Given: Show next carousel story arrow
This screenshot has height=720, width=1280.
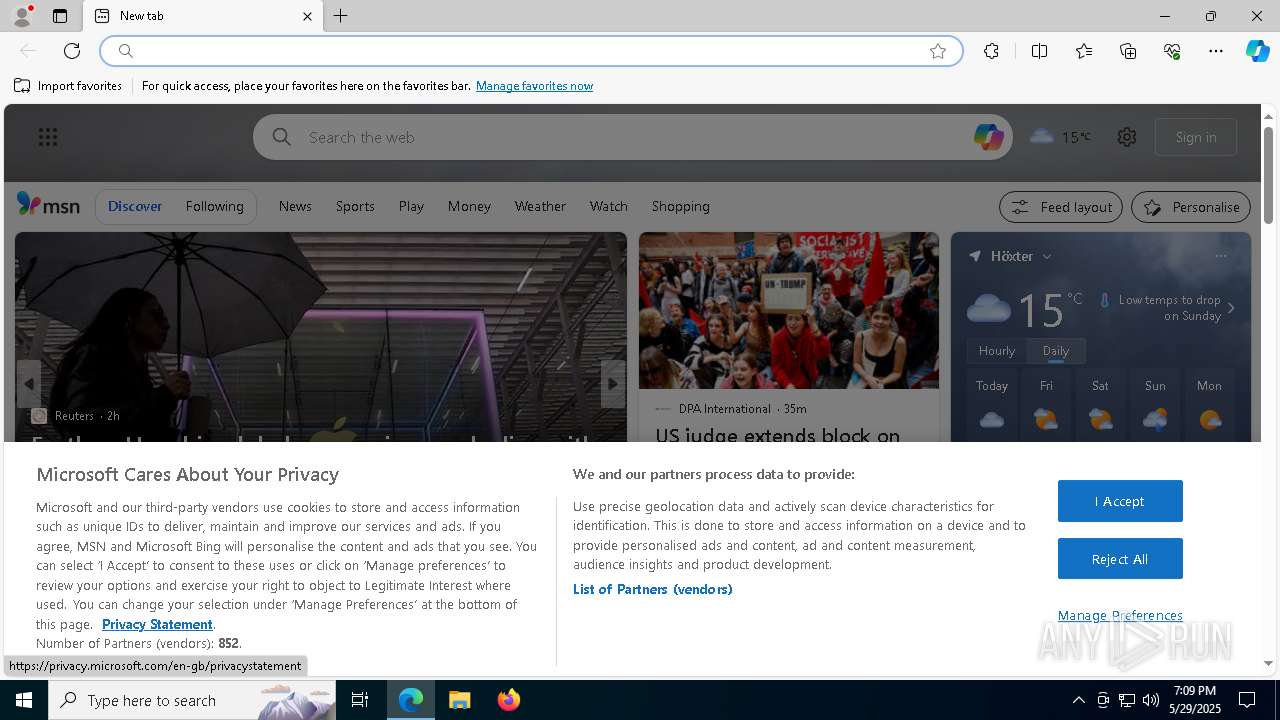Looking at the screenshot, I should (613, 384).
